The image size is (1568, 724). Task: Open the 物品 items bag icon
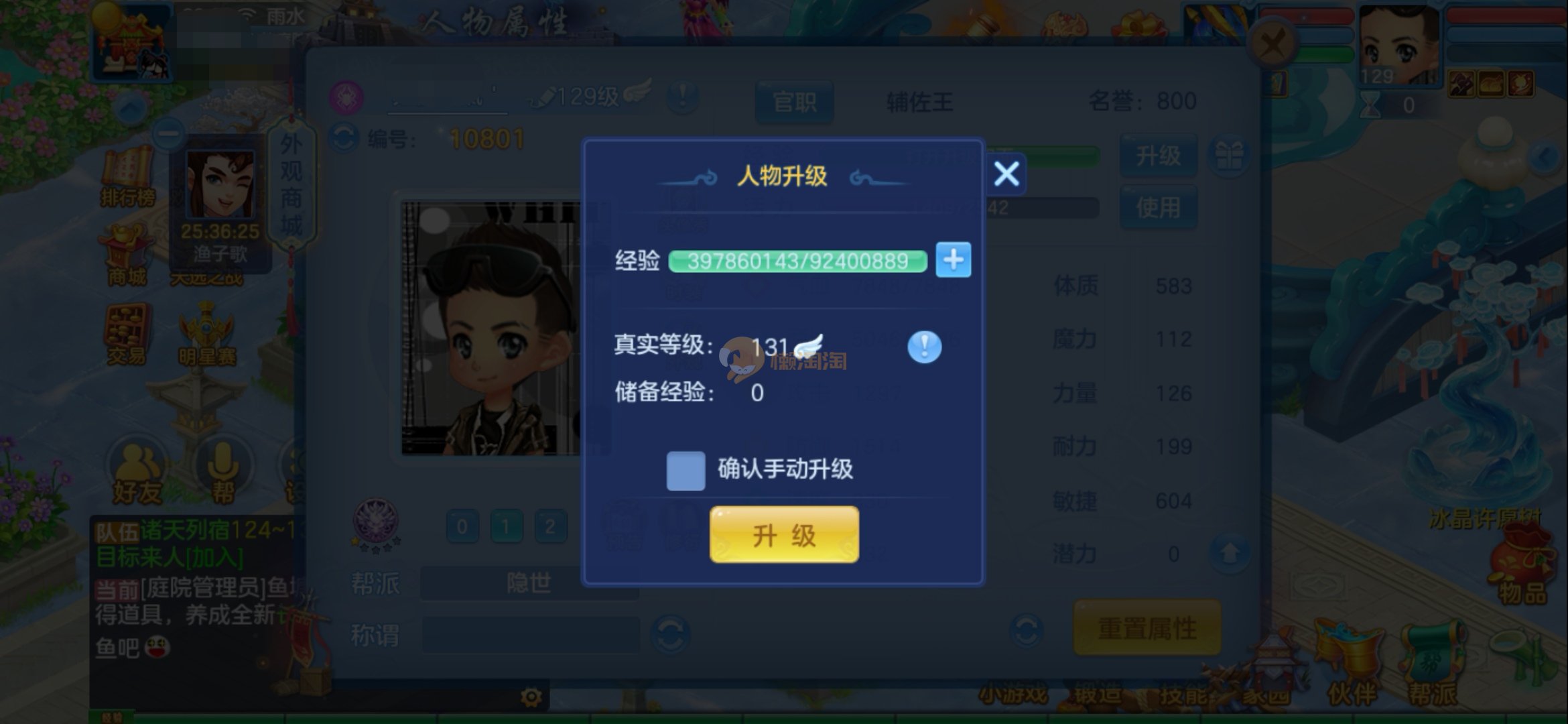pos(1522,566)
